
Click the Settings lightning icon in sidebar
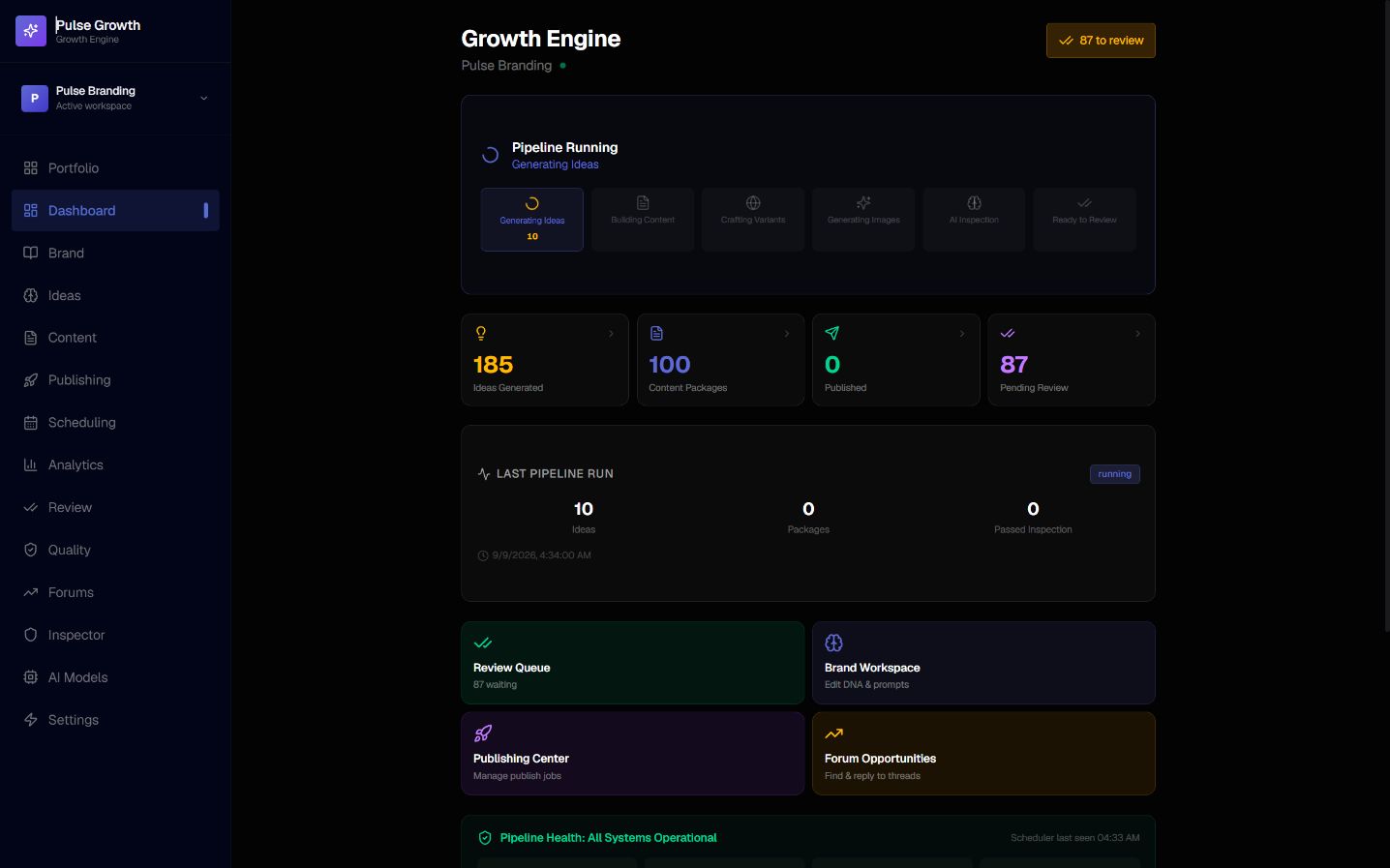(31, 720)
